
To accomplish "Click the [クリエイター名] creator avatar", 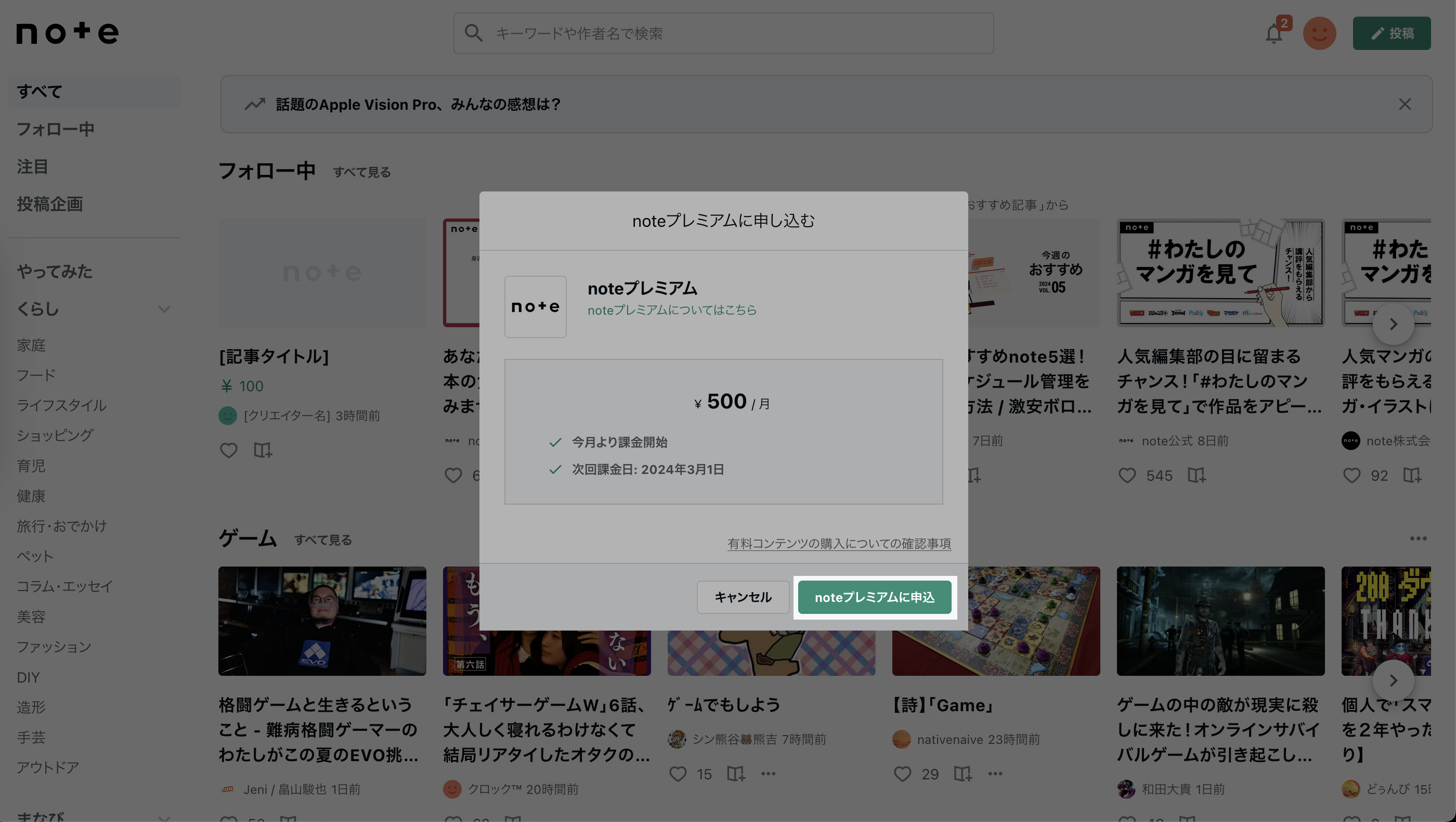I will click(228, 416).
